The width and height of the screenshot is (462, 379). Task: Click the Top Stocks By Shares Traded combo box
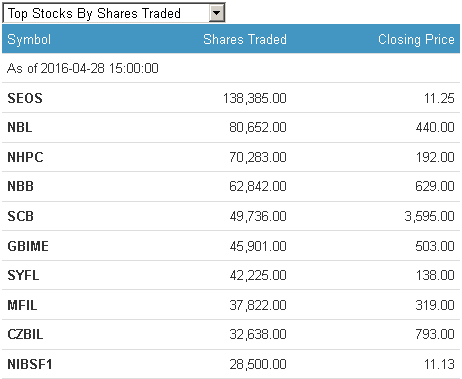tap(114, 13)
